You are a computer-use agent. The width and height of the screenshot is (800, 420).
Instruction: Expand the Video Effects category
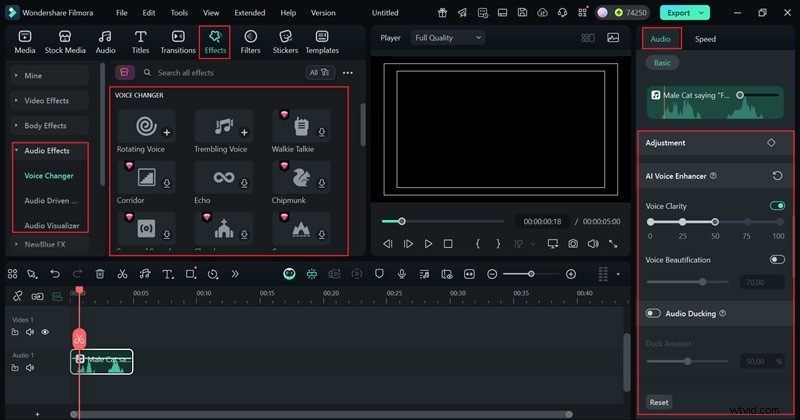pyautogui.click(x=46, y=101)
